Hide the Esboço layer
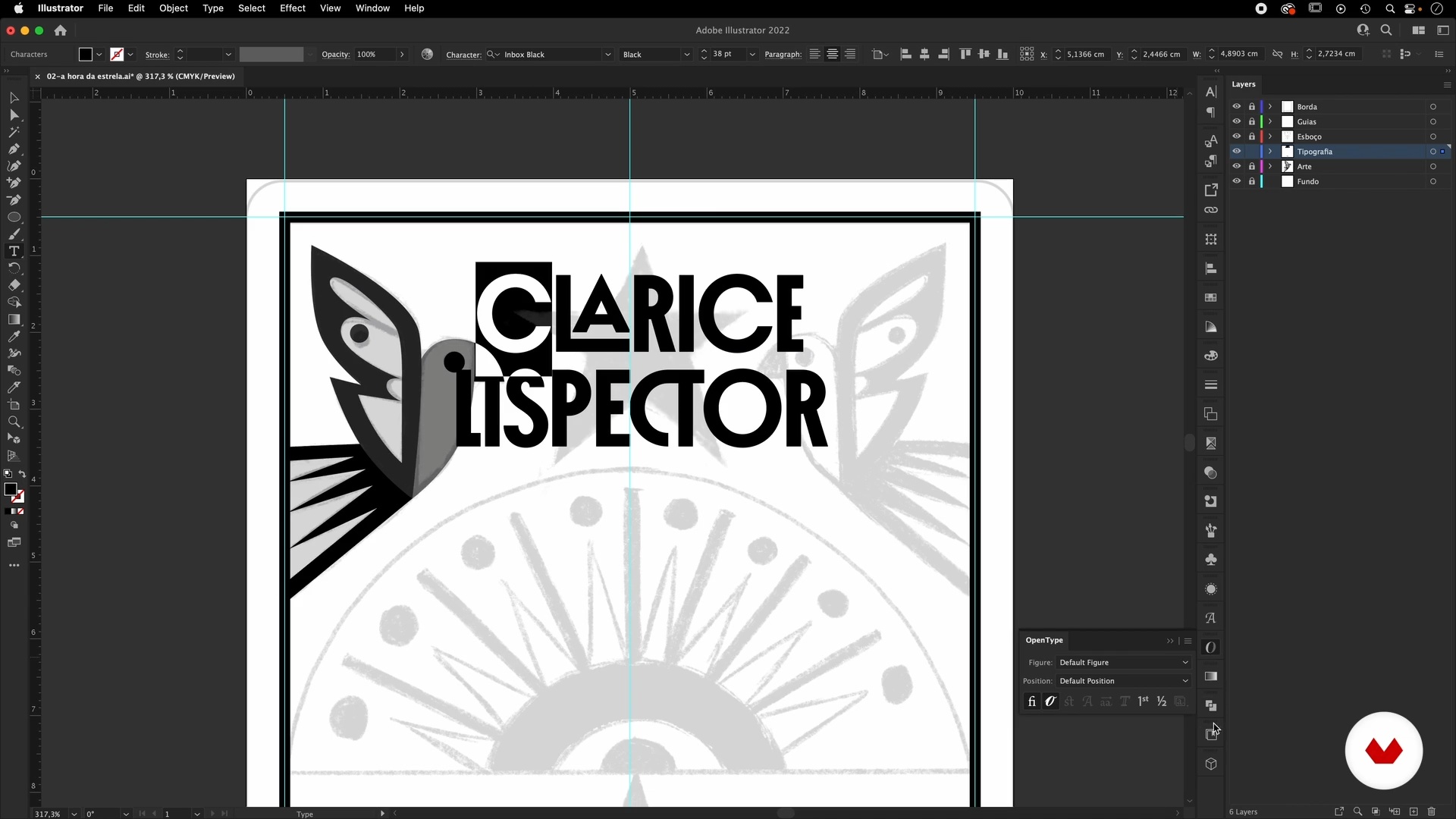Screen dimensions: 1456x819 click(1236, 136)
